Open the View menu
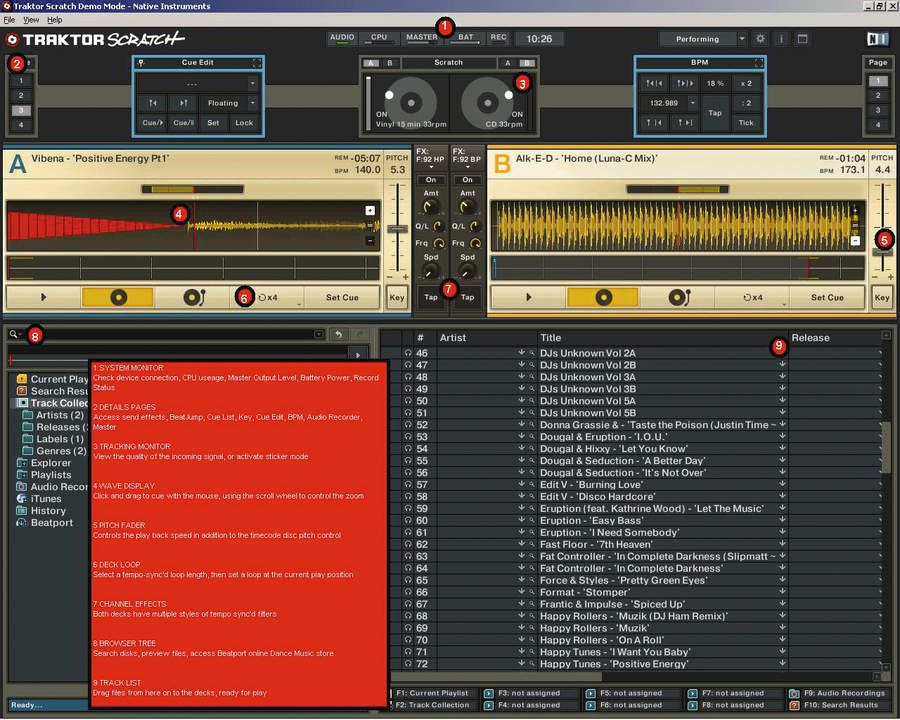Screen dimensions: 900x720 (x=31, y=20)
